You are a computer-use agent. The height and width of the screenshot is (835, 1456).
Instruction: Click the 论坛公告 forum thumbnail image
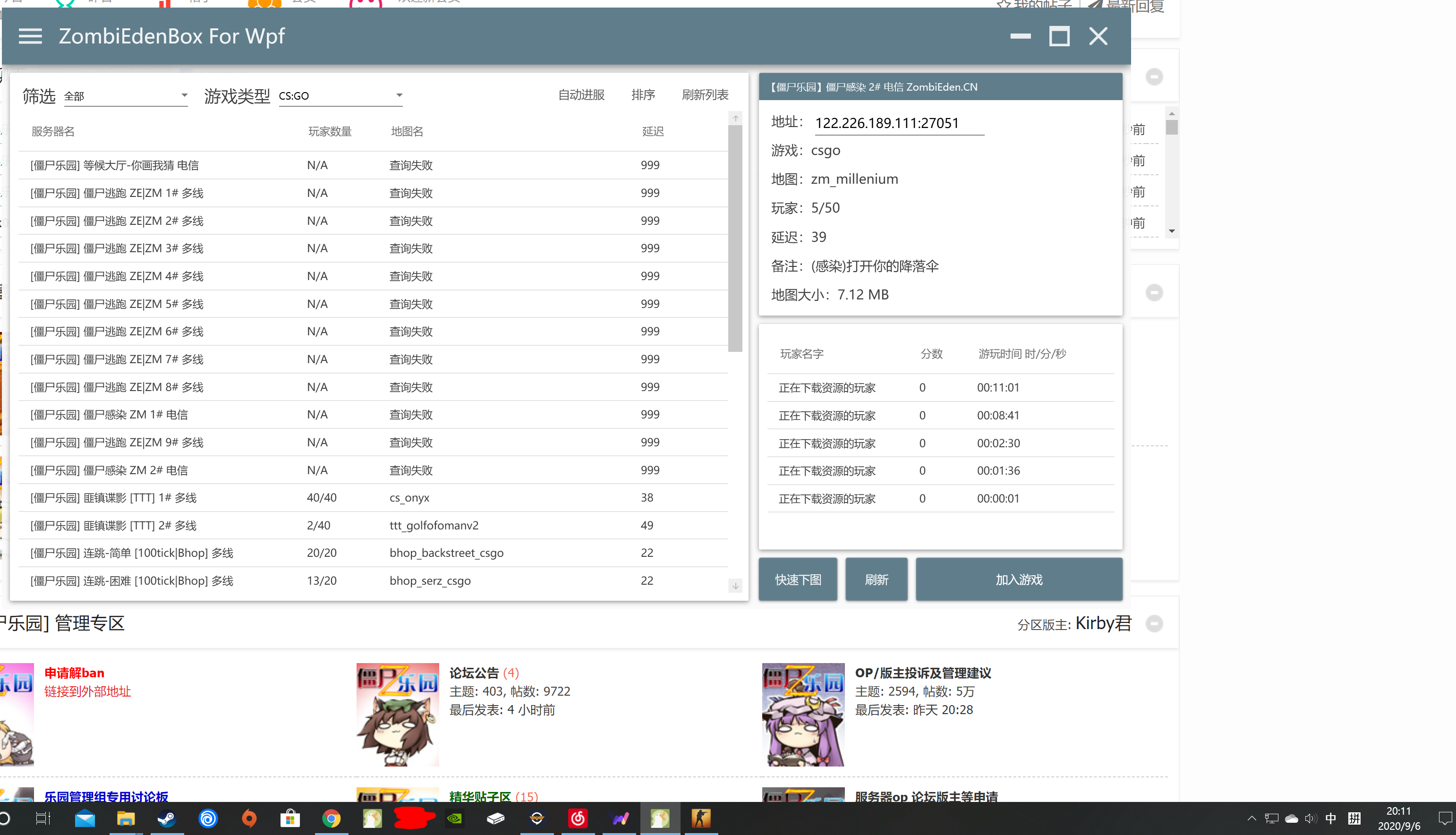397,715
